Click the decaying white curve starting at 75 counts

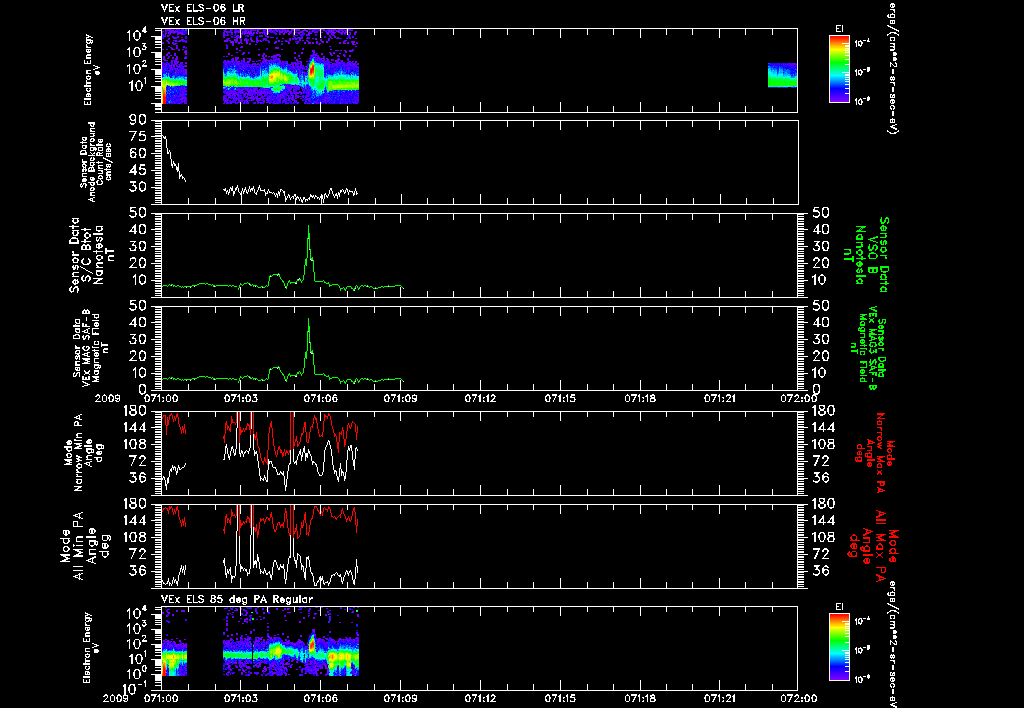[x=174, y=158]
